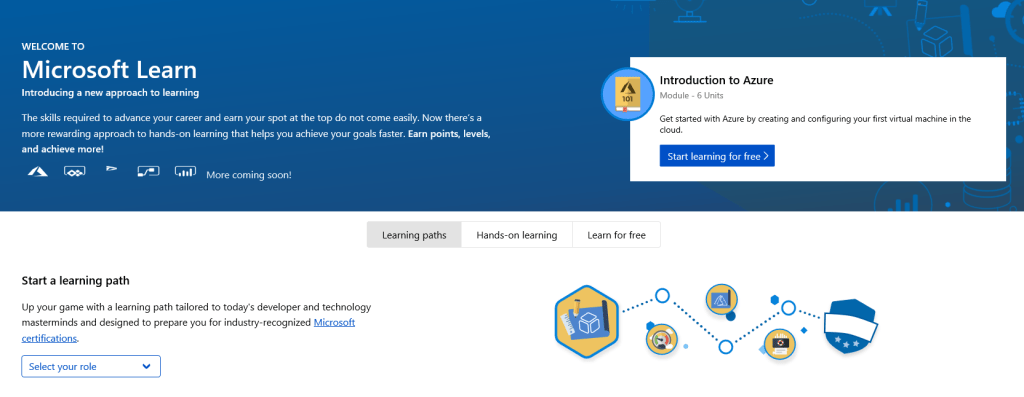Click the chevron arrow in Start learning button
Screen dimensions: 1024x397
click(765, 156)
